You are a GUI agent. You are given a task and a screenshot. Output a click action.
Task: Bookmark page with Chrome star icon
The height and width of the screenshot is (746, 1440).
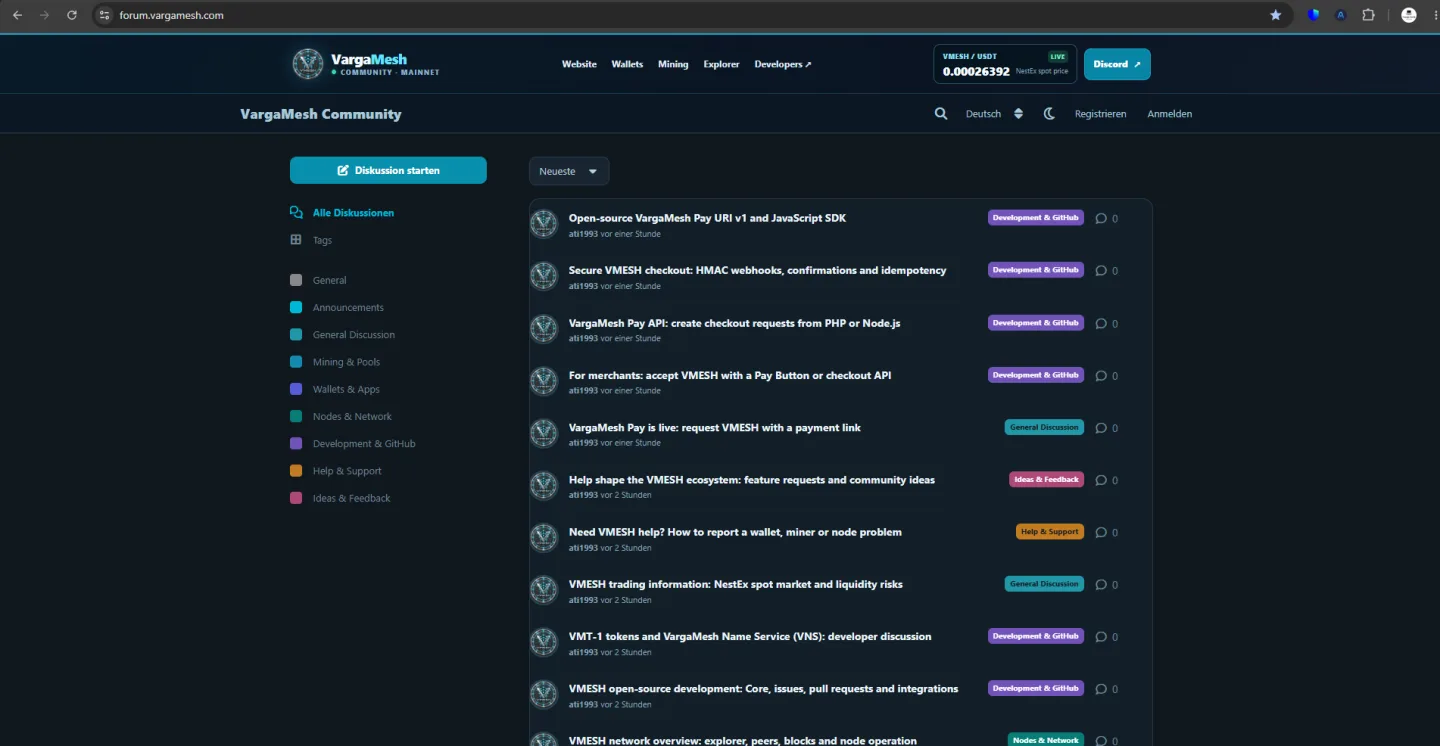pyautogui.click(x=1275, y=15)
